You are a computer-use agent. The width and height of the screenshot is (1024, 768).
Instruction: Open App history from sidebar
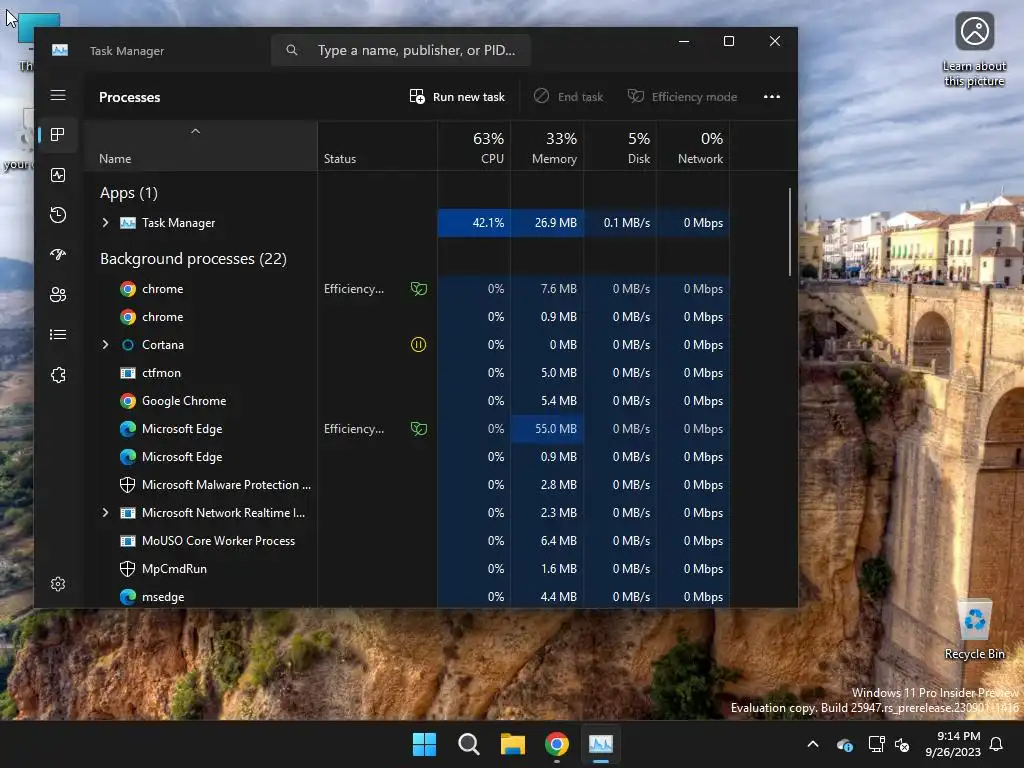tap(58, 215)
